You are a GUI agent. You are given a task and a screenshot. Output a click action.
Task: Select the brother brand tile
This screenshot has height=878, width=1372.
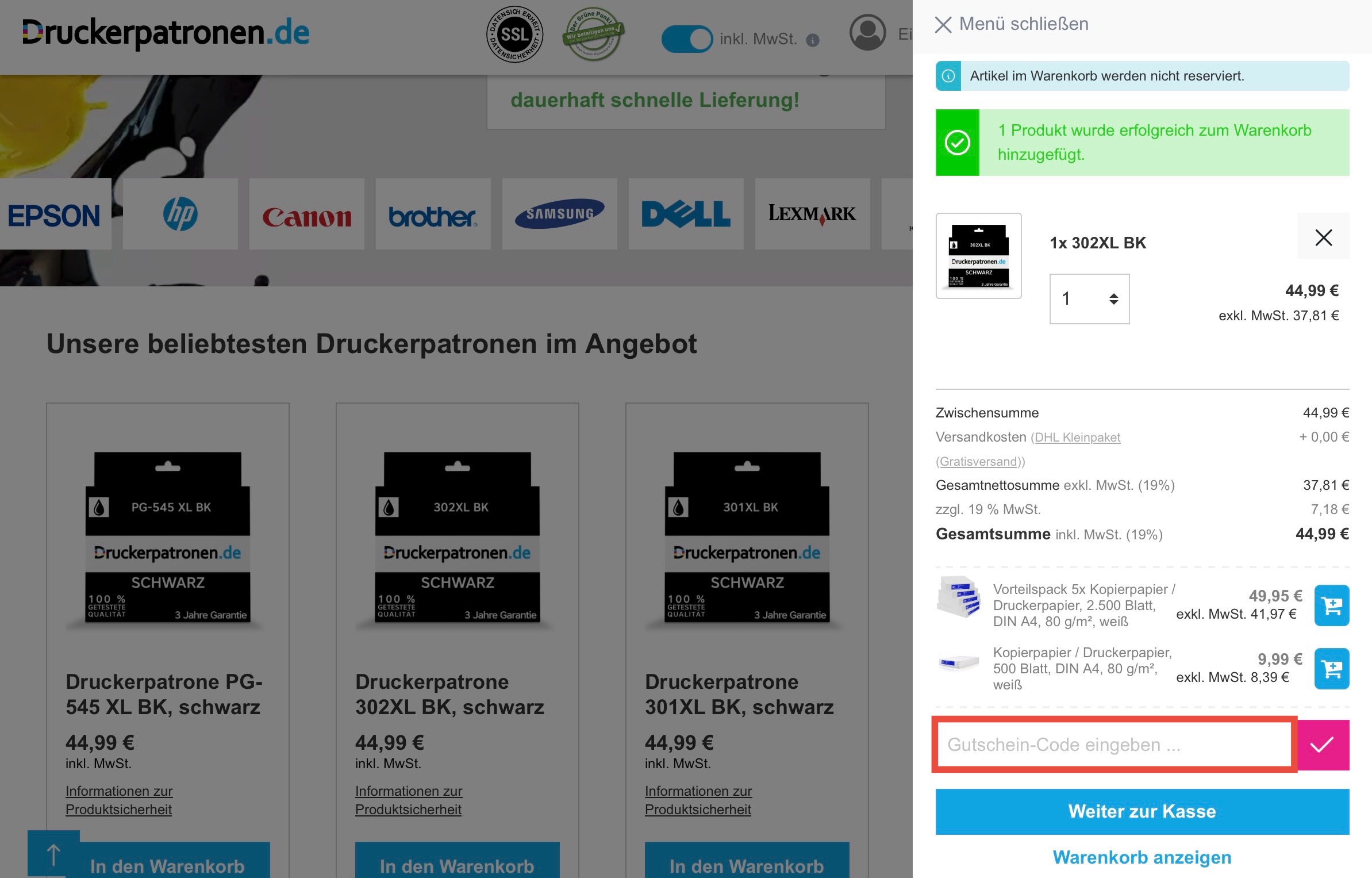pyautogui.click(x=433, y=214)
